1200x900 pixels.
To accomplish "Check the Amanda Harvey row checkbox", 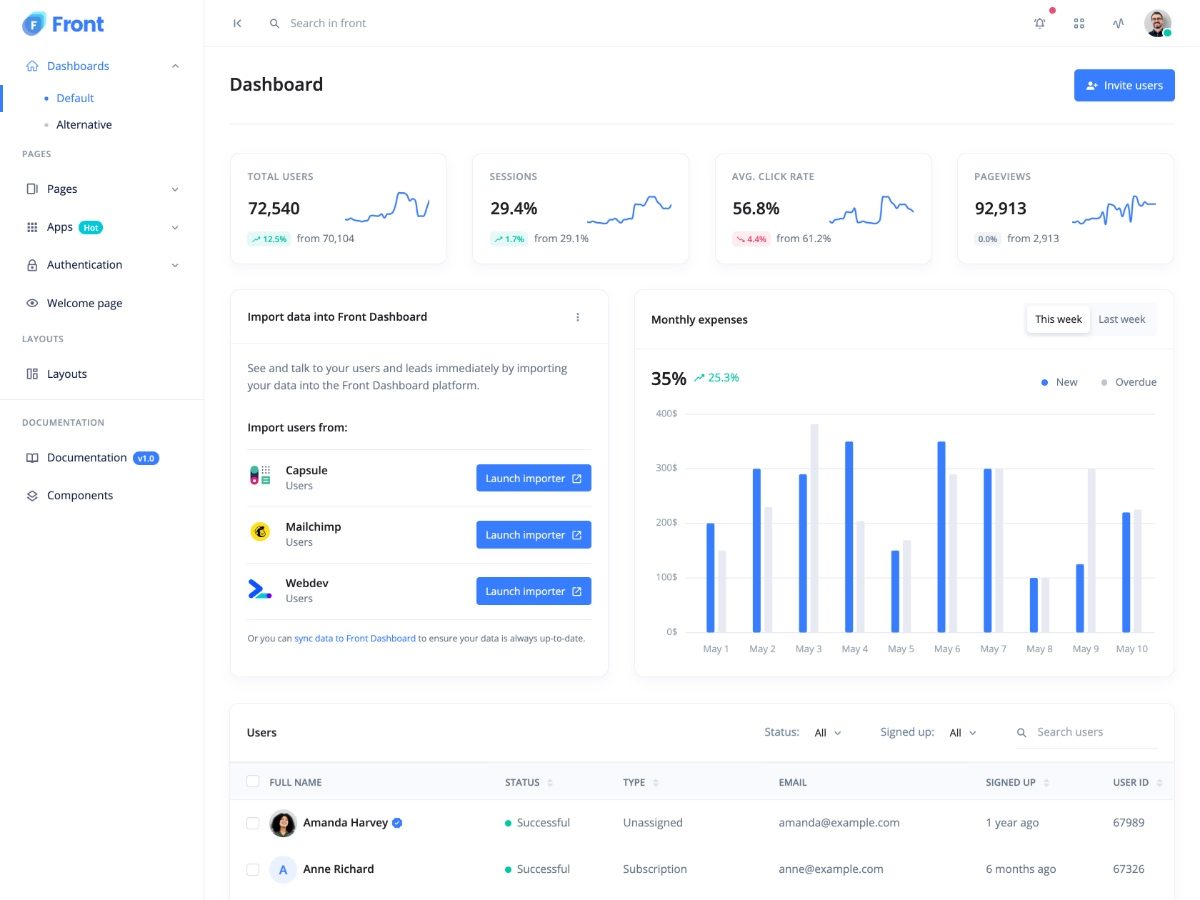I will tap(253, 823).
